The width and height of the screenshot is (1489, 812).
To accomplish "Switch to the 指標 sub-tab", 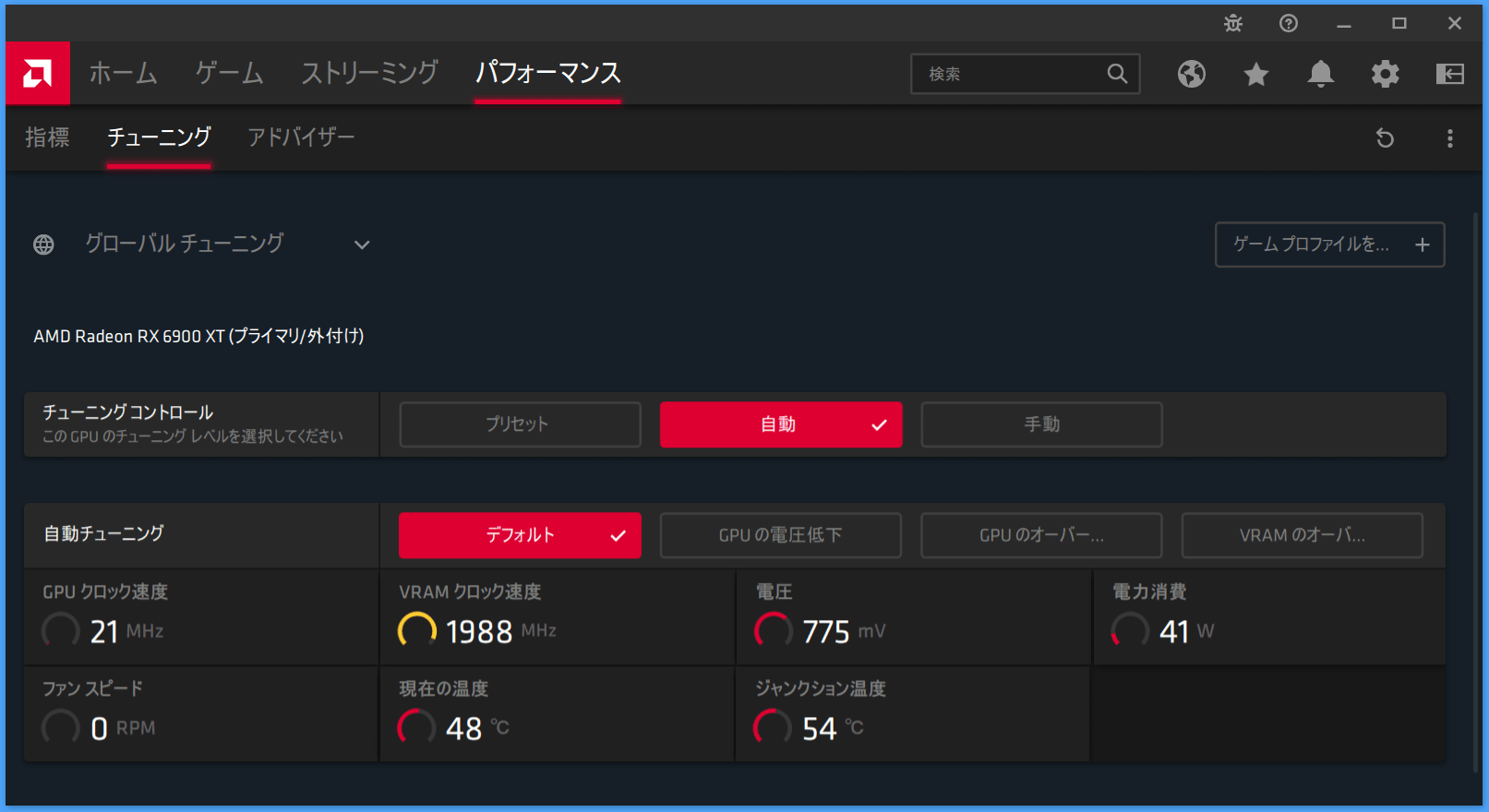I will pos(47,137).
